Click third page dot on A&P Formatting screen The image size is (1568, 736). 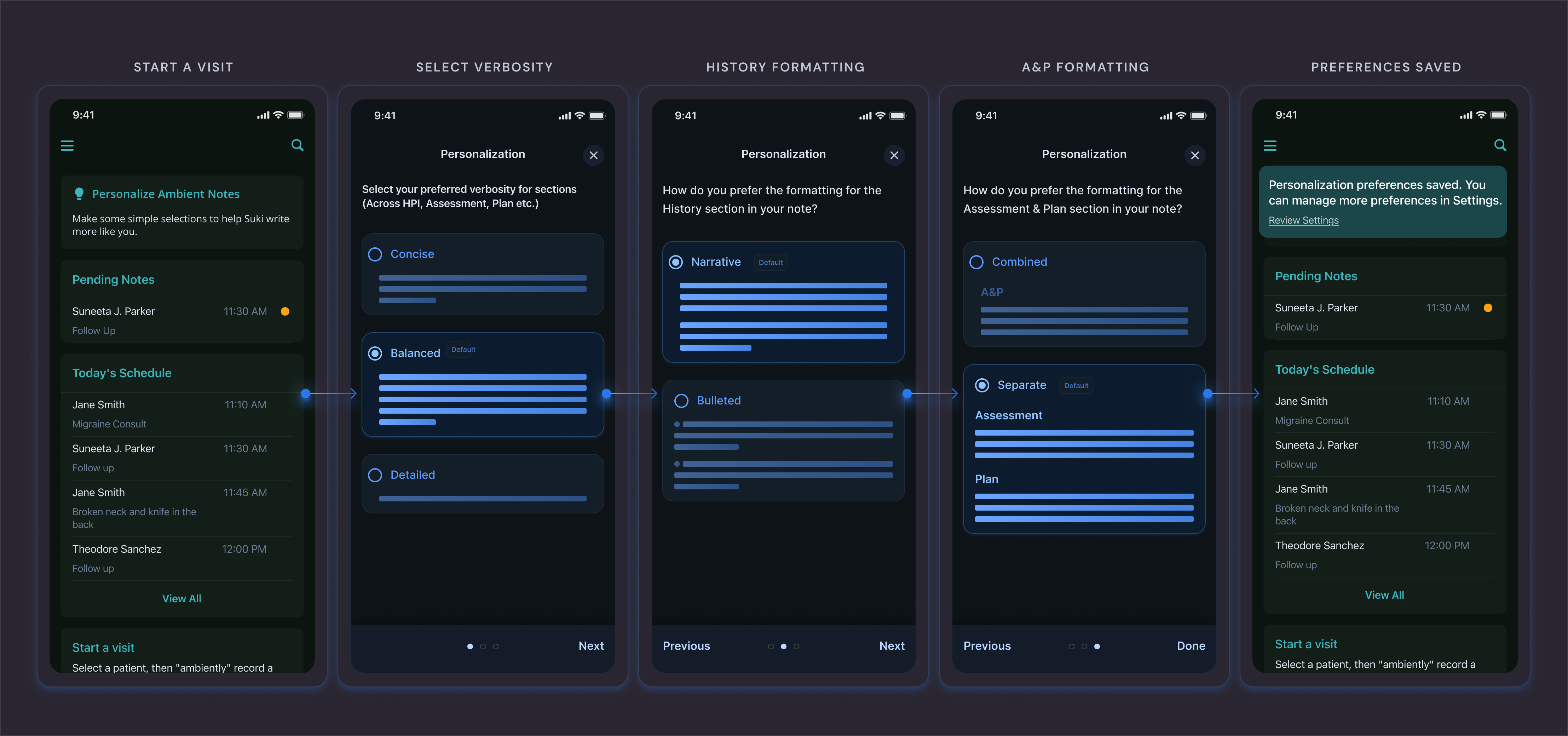1097,646
